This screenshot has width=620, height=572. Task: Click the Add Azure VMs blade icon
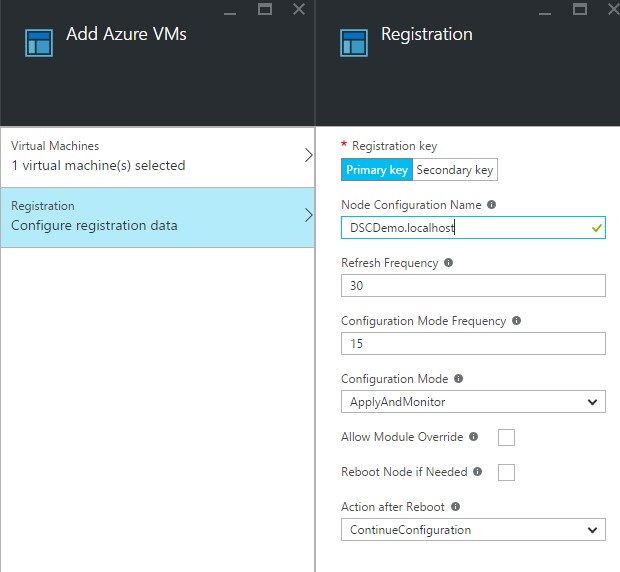pyautogui.click(x=39, y=44)
